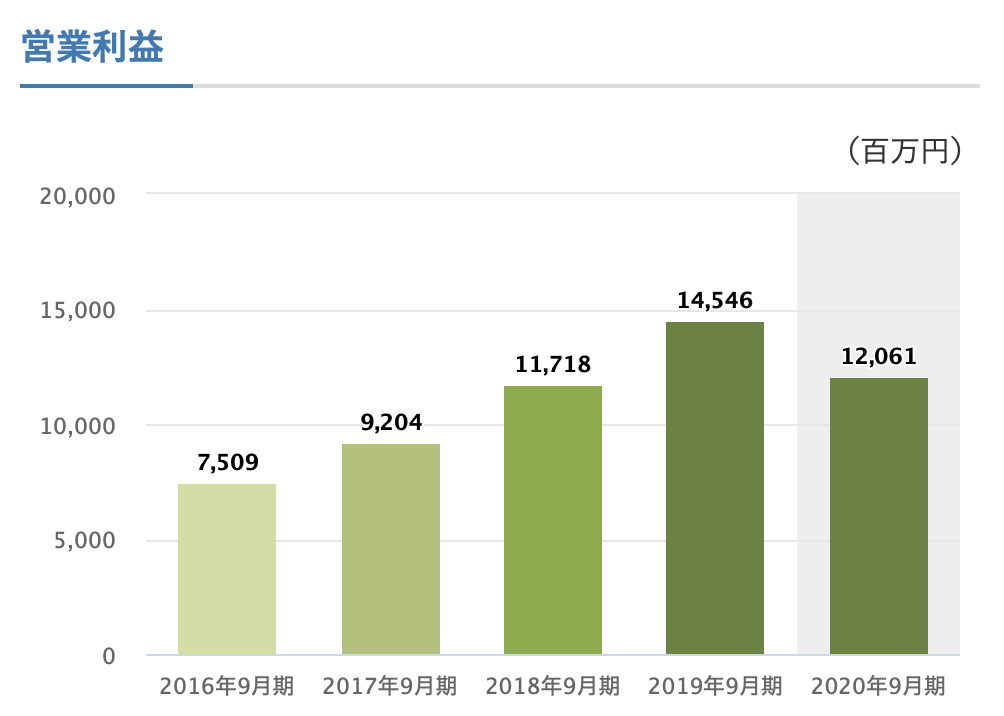The width and height of the screenshot is (1004, 716).
Task: Click the 14,546 value label
Action: pos(715,300)
